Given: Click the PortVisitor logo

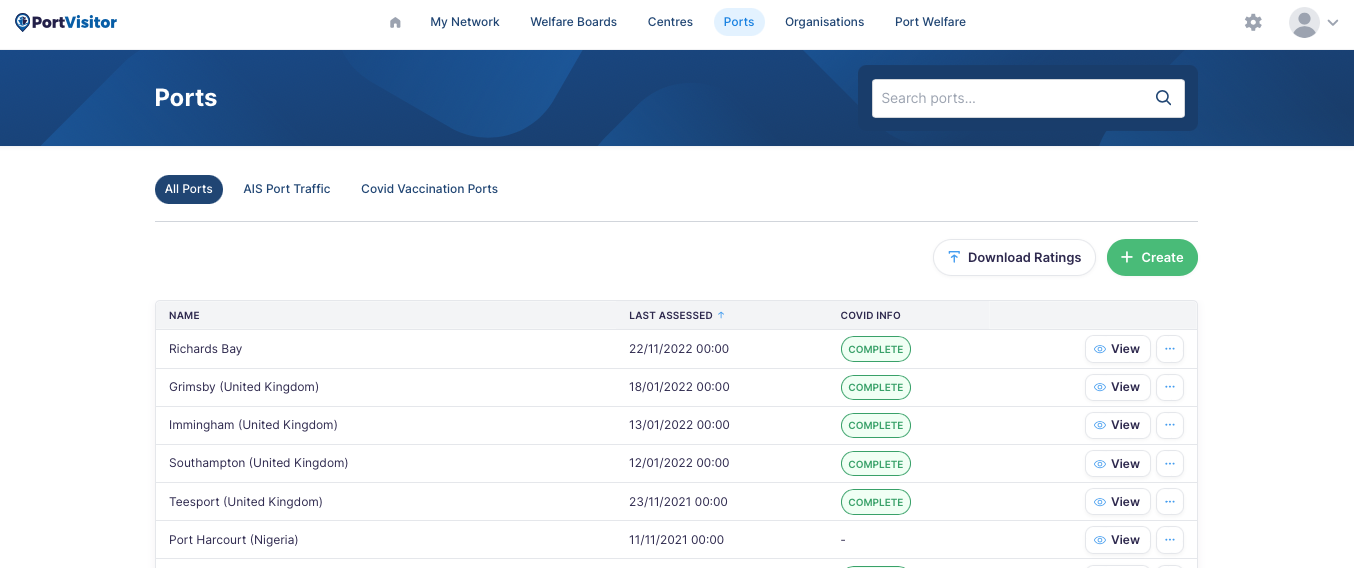Looking at the screenshot, I should 66,22.
